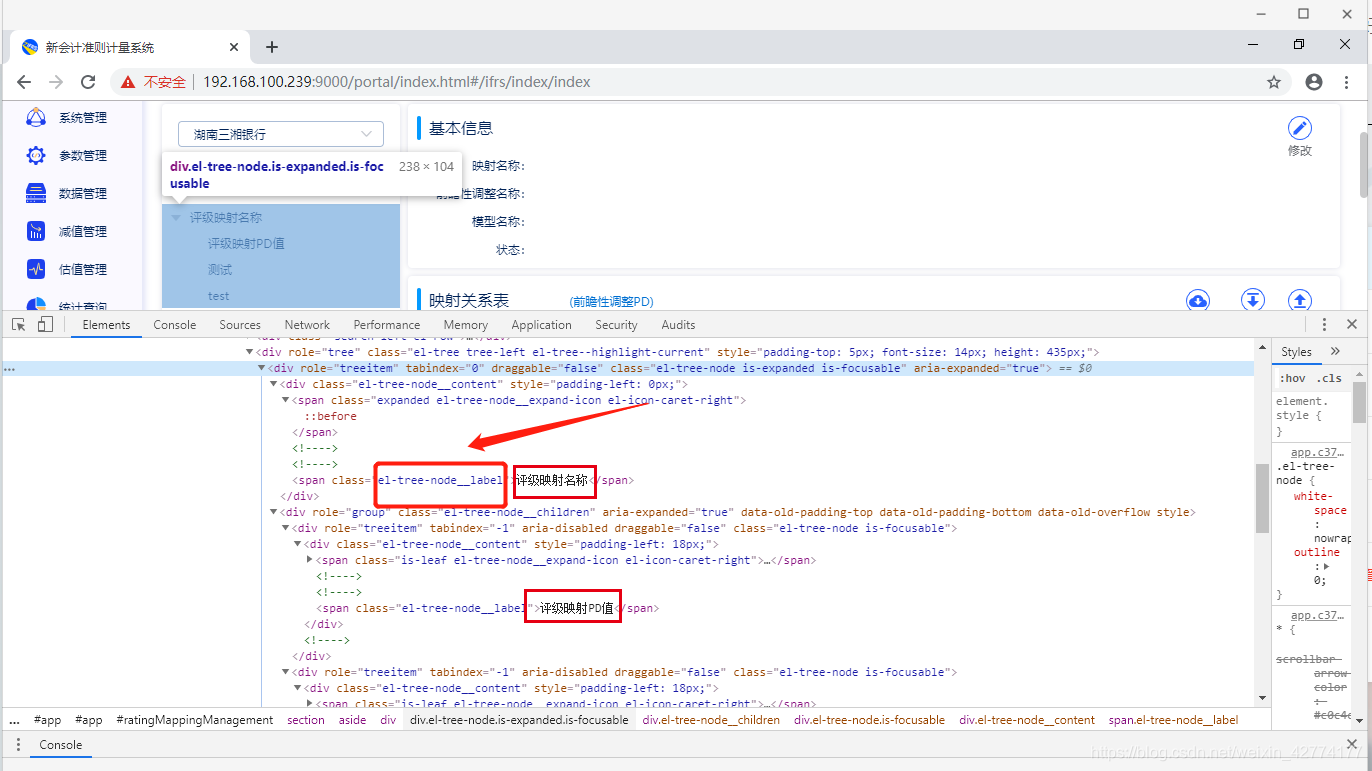Collapse the 评级映射名称 tree node
Viewport: 1372px width, 771px height.
176,217
